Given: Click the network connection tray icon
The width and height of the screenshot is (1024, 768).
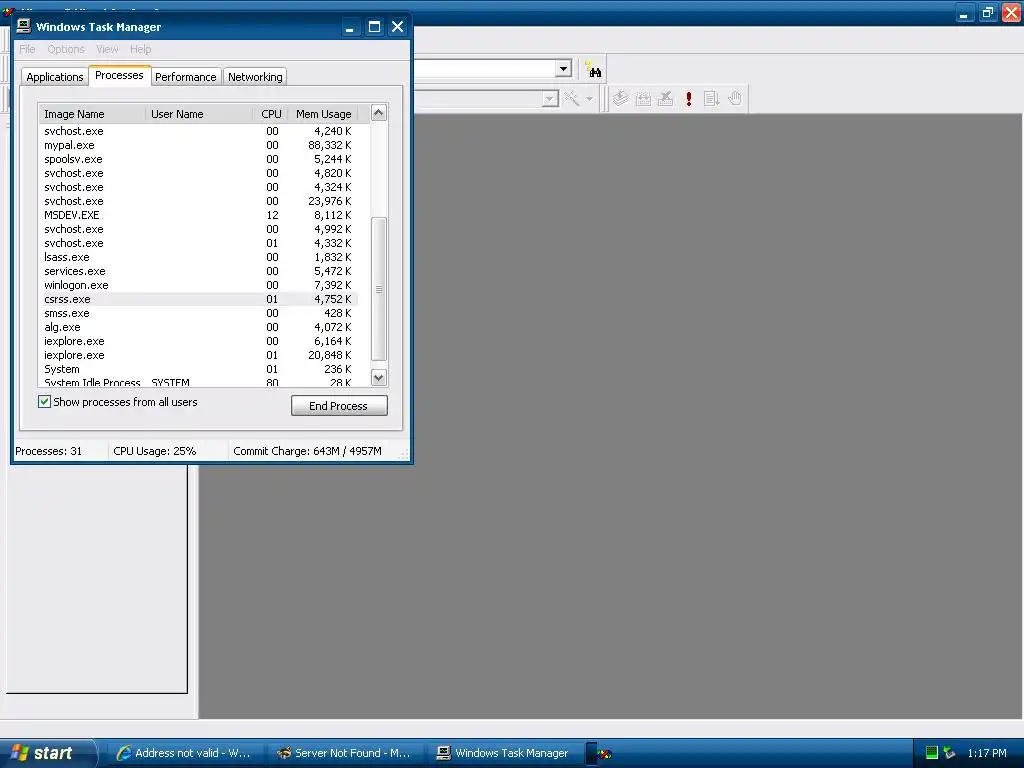Looking at the screenshot, I should (x=950, y=753).
